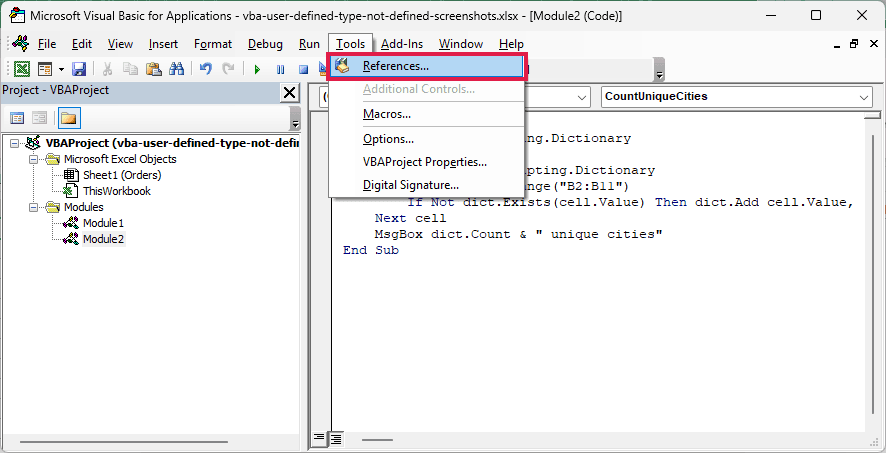Collapse the Modules folder
This screenshot has width=886, height=453.
(x=33, y=207)
